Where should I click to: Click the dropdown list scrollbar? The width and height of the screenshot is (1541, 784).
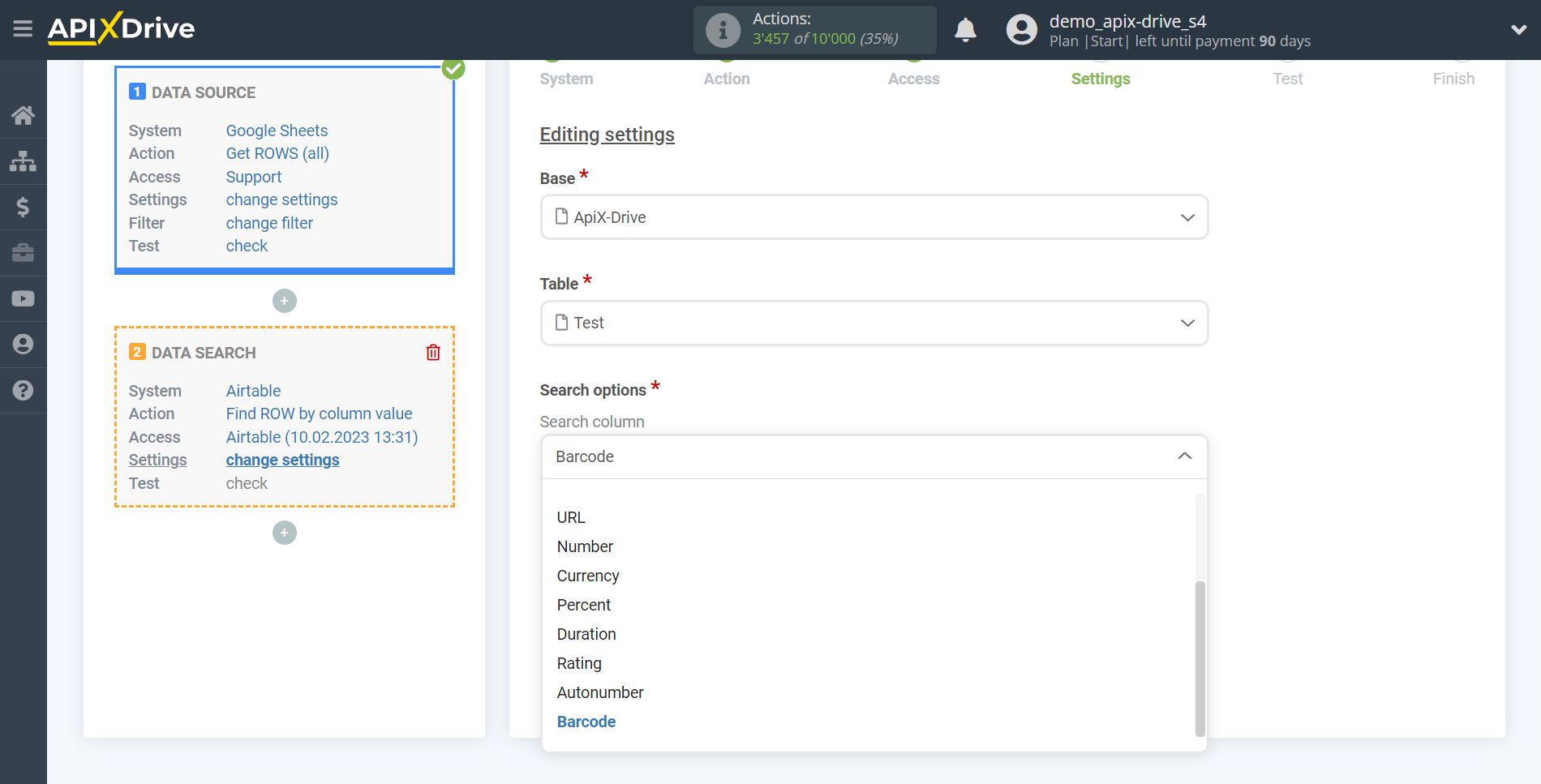click(1200, 658)
